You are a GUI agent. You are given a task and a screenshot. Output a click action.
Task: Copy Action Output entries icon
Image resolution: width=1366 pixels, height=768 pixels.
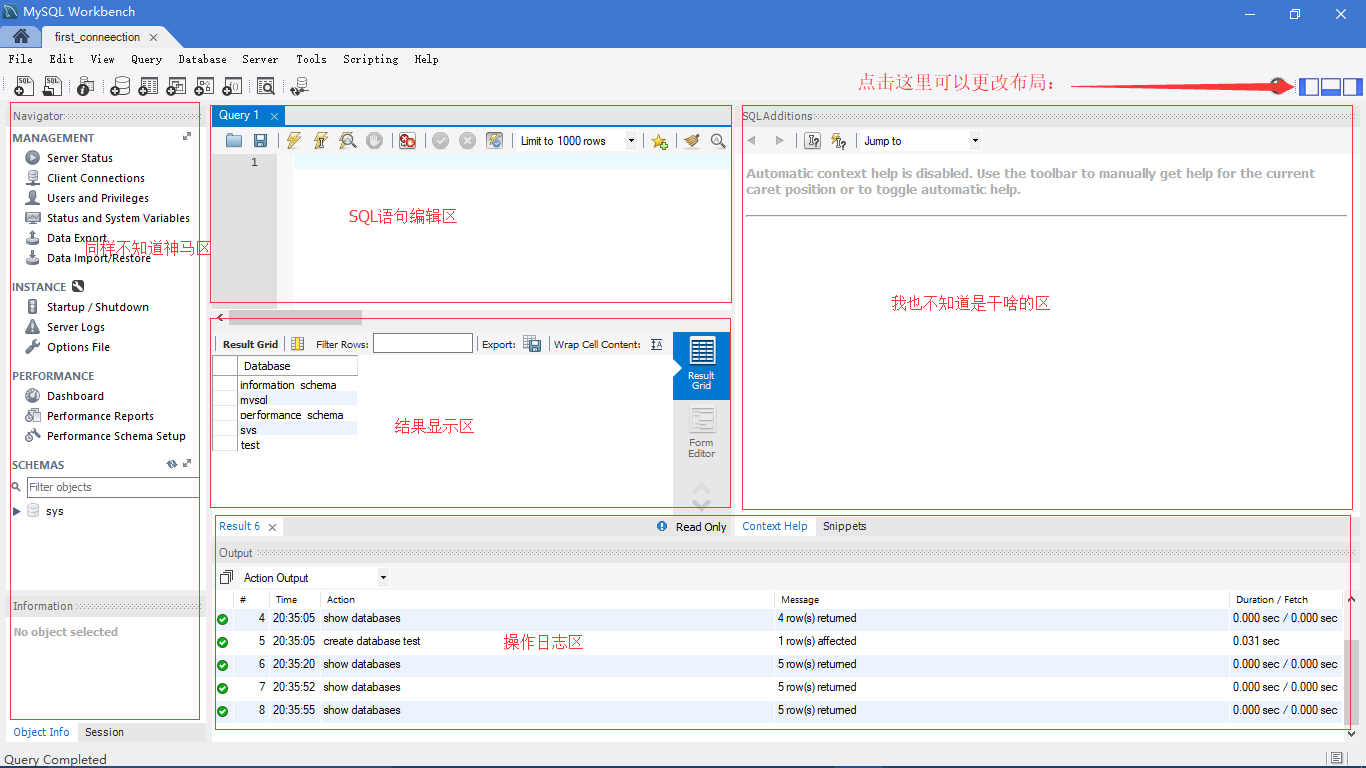pos(226,577)
